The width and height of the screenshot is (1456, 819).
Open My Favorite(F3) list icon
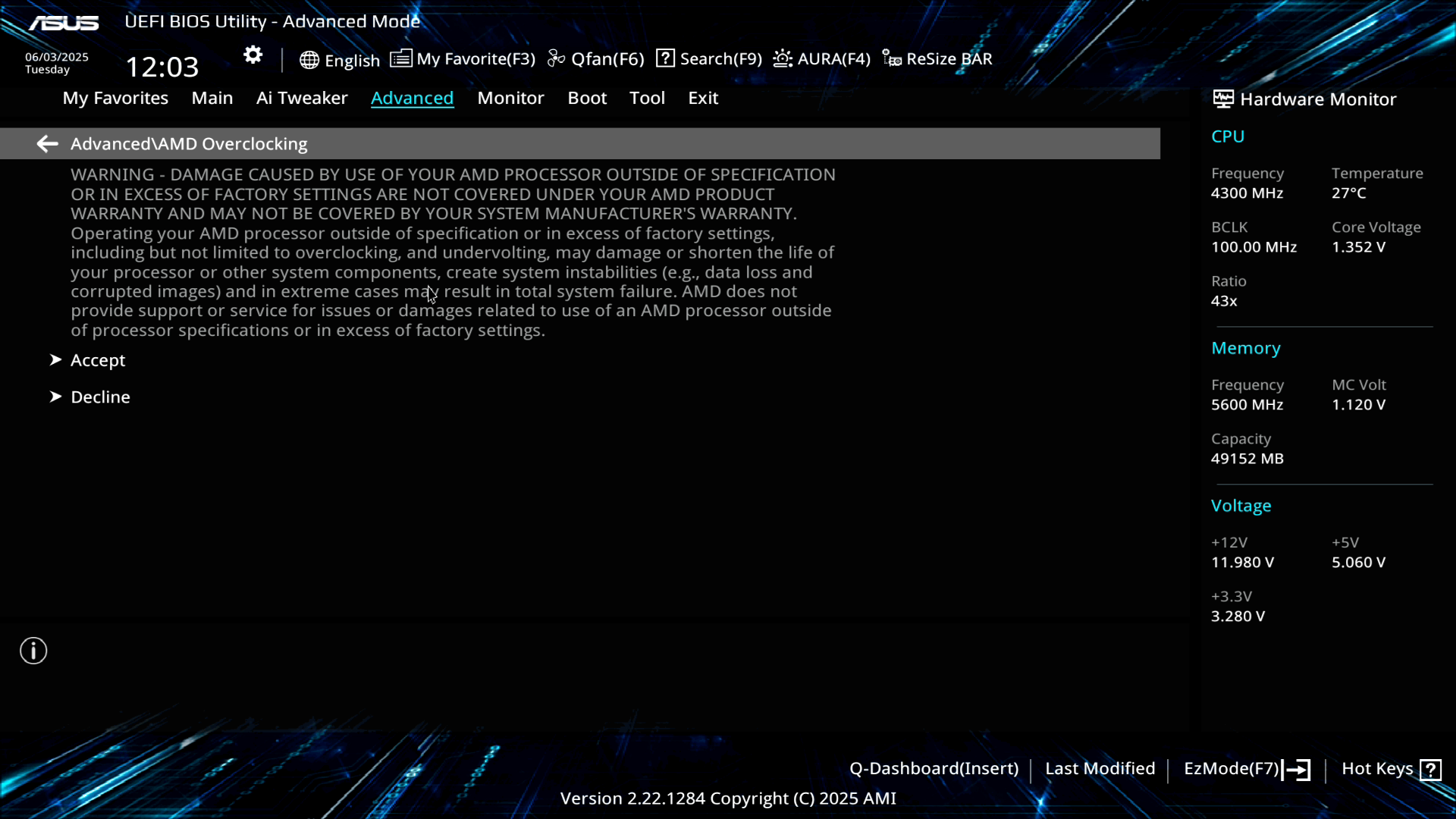tap(401, 58)
